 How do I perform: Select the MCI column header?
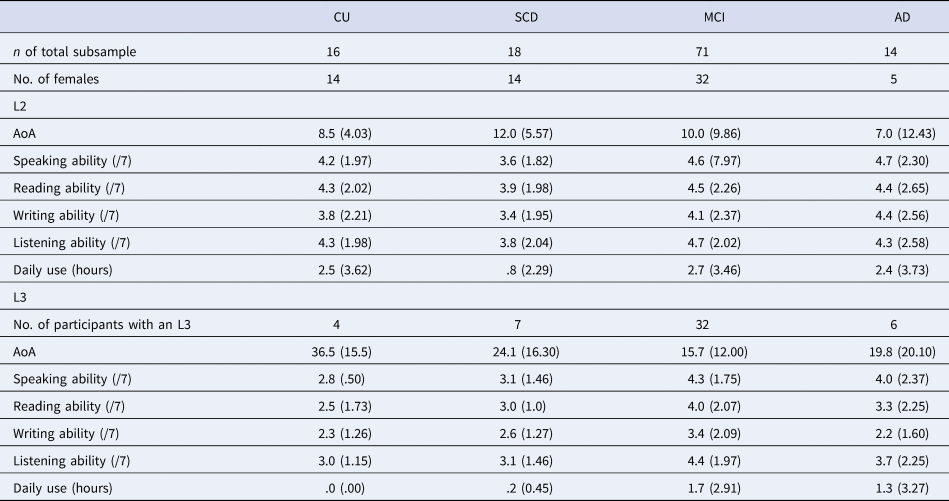714,18
